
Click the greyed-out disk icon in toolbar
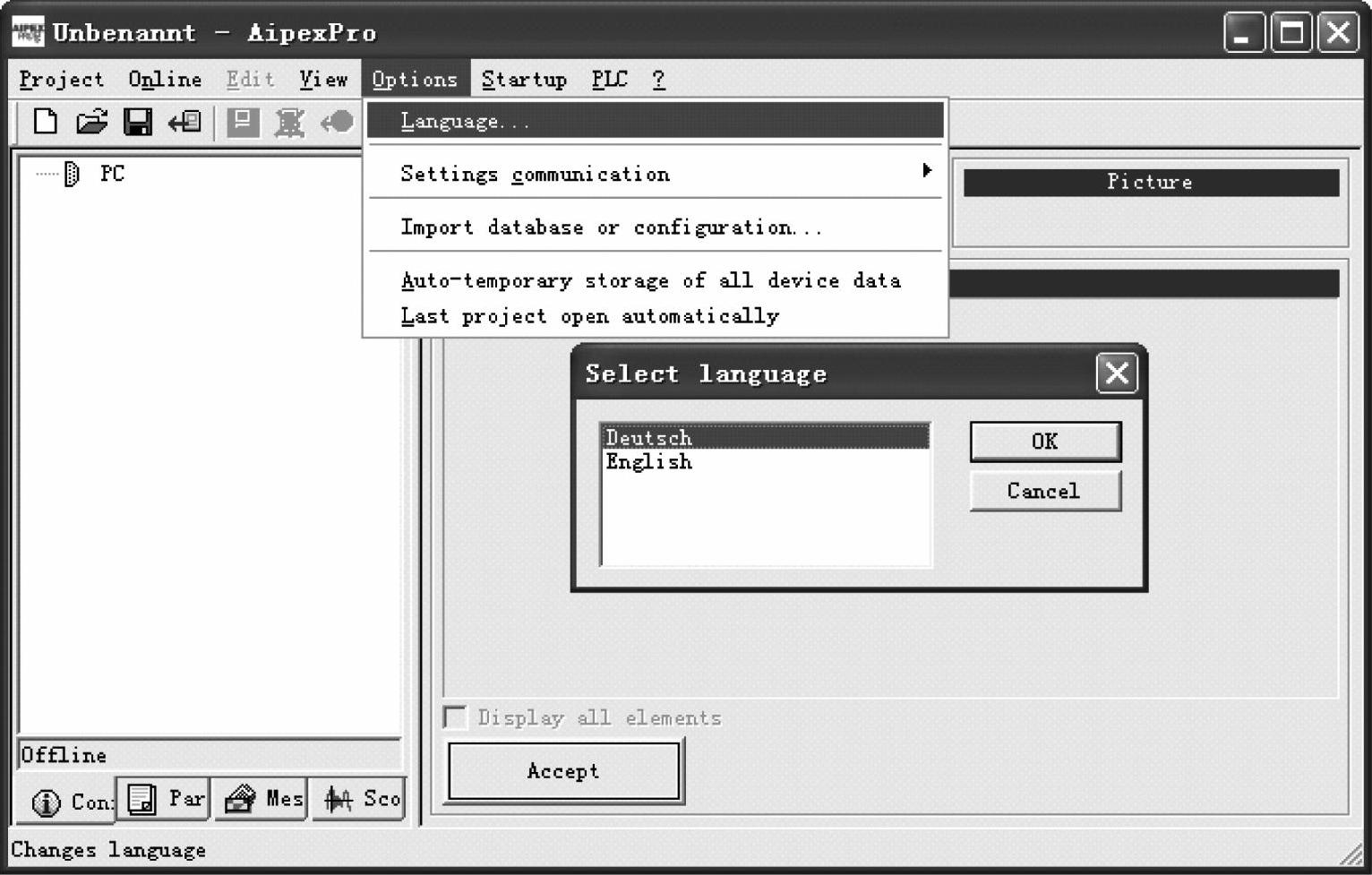(x=242, y=121)
